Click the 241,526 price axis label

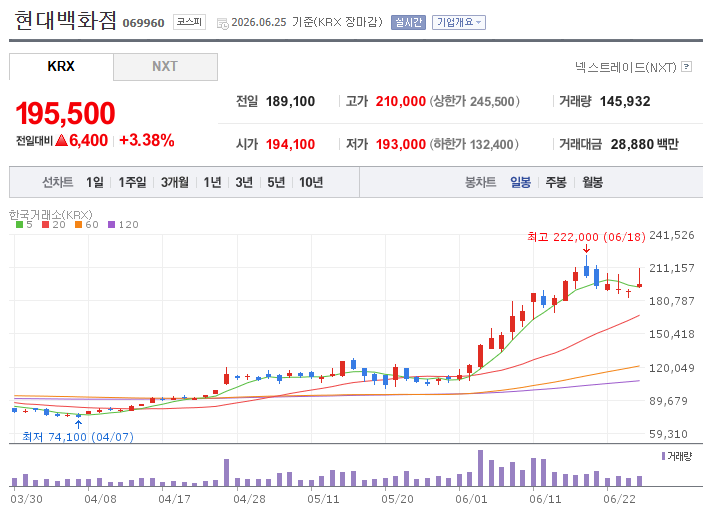point(672,235)
